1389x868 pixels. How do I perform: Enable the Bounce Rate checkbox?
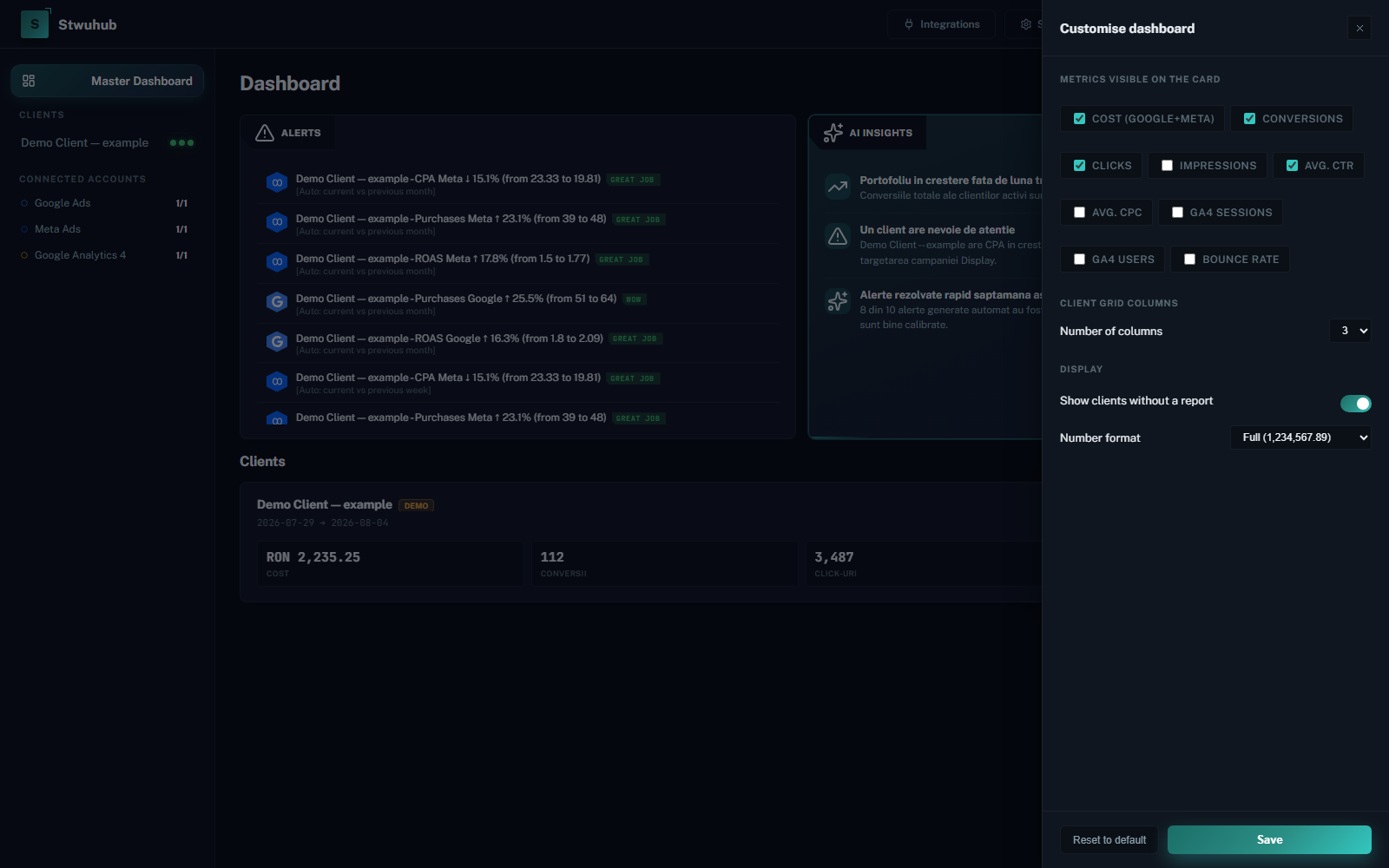(1189, 260)
